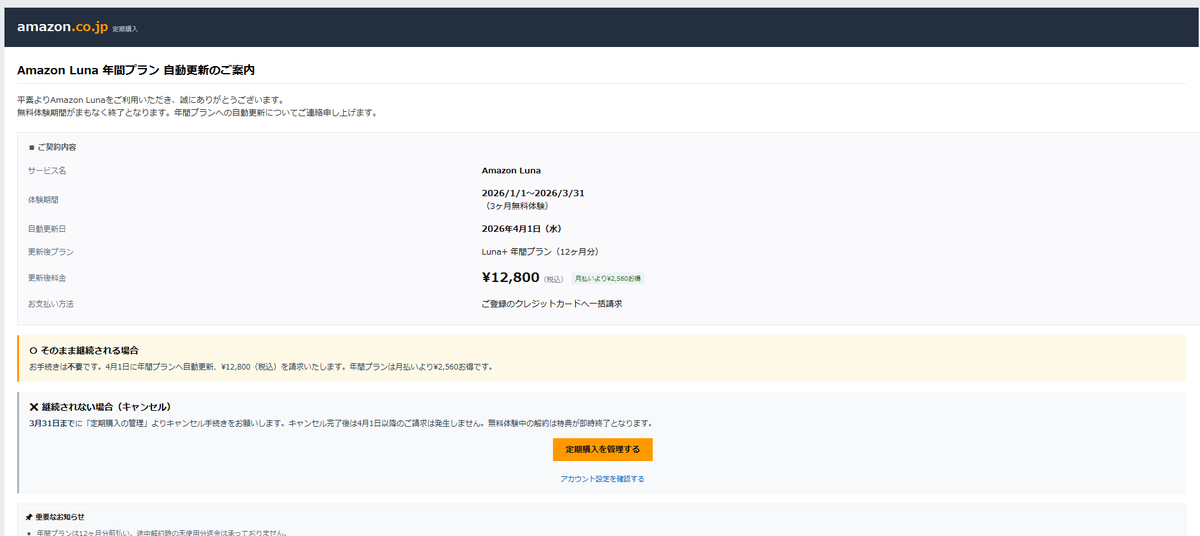Click the amazon.co.jp logo
This screenshot has width=1200, height=536.
click(62, 27)
